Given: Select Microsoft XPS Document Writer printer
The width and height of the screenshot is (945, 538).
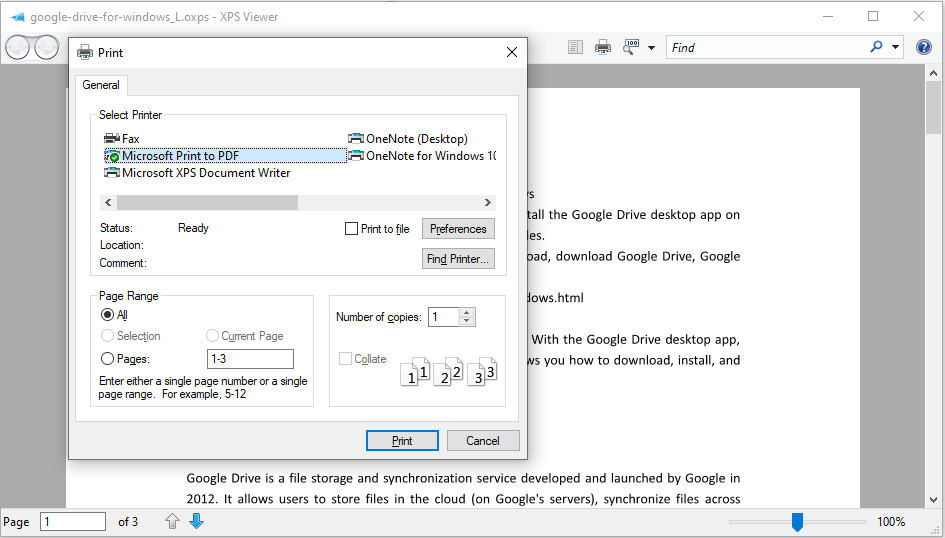Looking at the screenshot, I should 197,173.
